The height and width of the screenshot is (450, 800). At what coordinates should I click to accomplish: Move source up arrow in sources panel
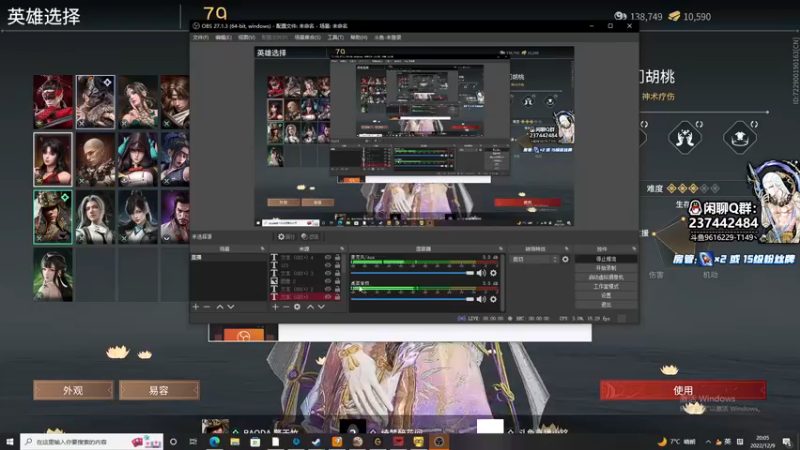[310, 307]
